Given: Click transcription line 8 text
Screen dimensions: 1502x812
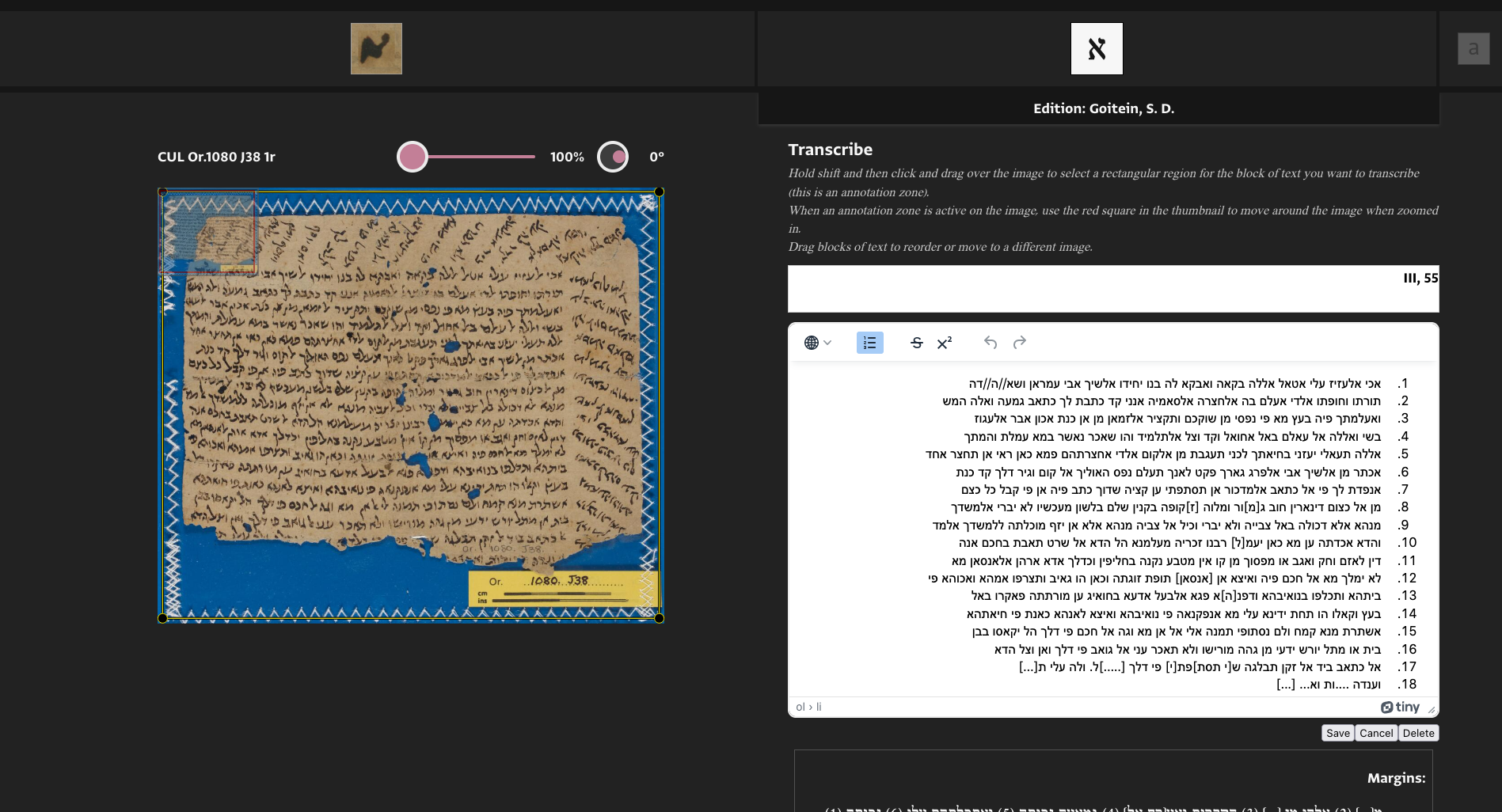Looking at the screenshot, I should click(1165, 507).
